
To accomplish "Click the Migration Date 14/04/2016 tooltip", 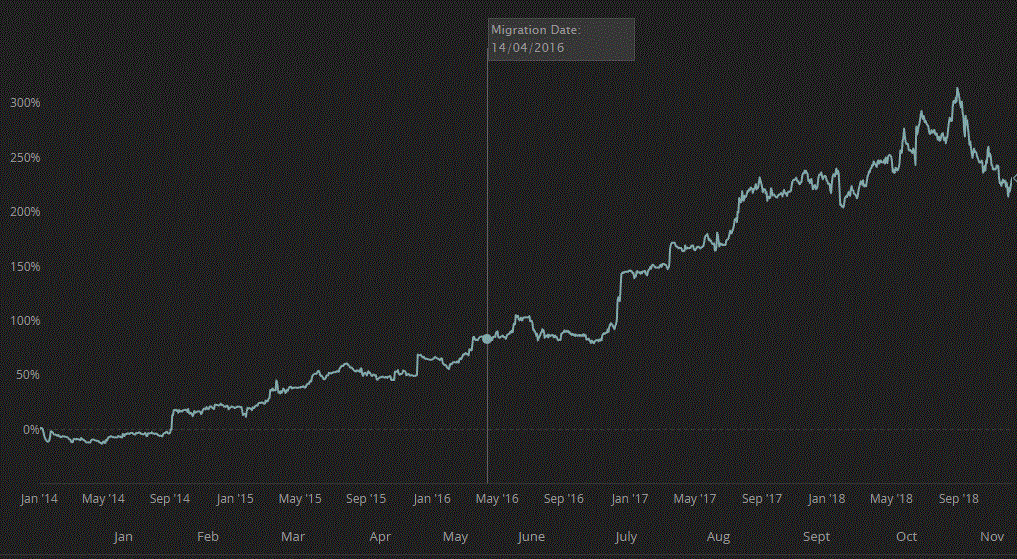I will pyautogui.click(x=561, y=39).
